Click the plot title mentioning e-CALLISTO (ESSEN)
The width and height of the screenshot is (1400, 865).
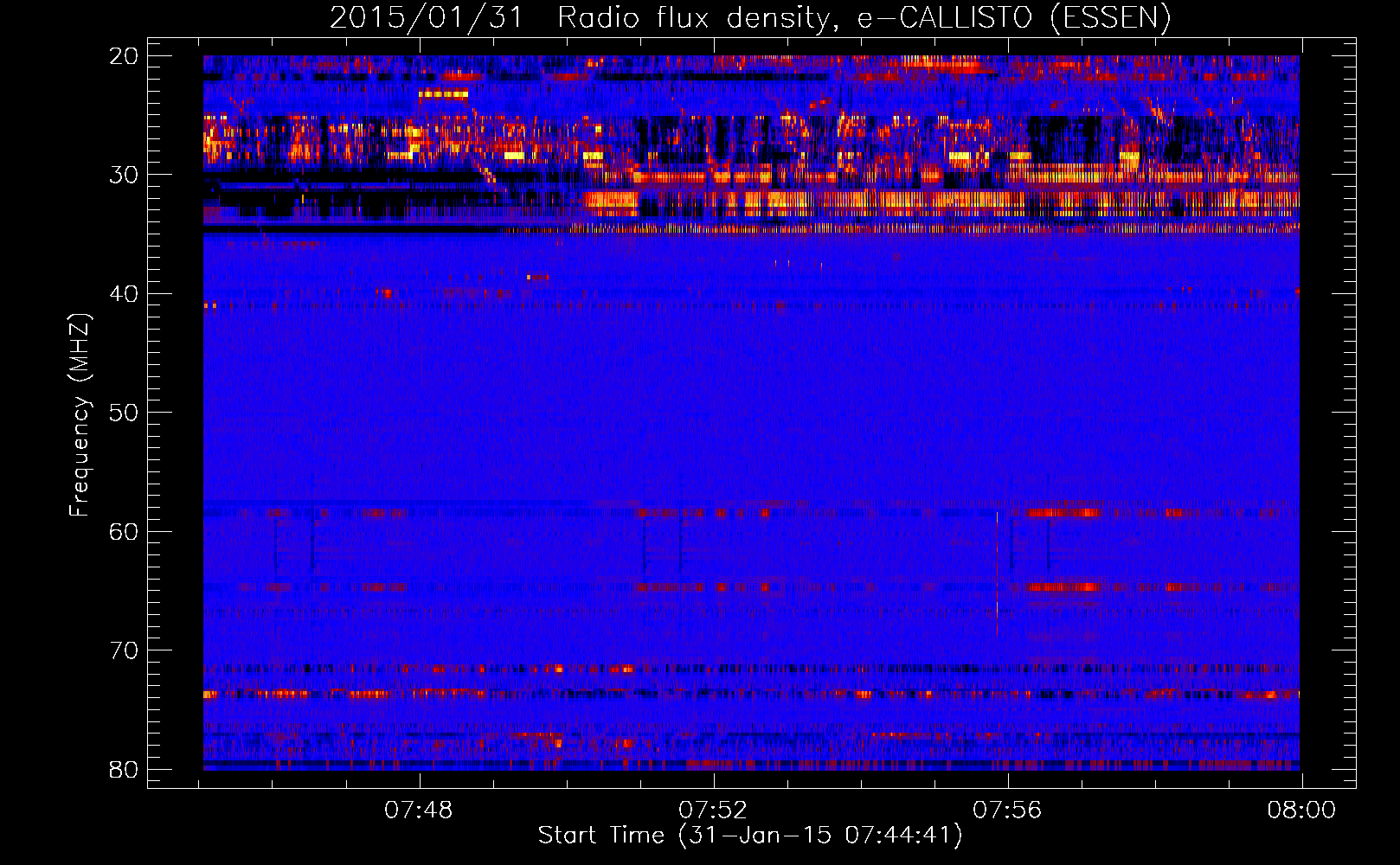750,18
